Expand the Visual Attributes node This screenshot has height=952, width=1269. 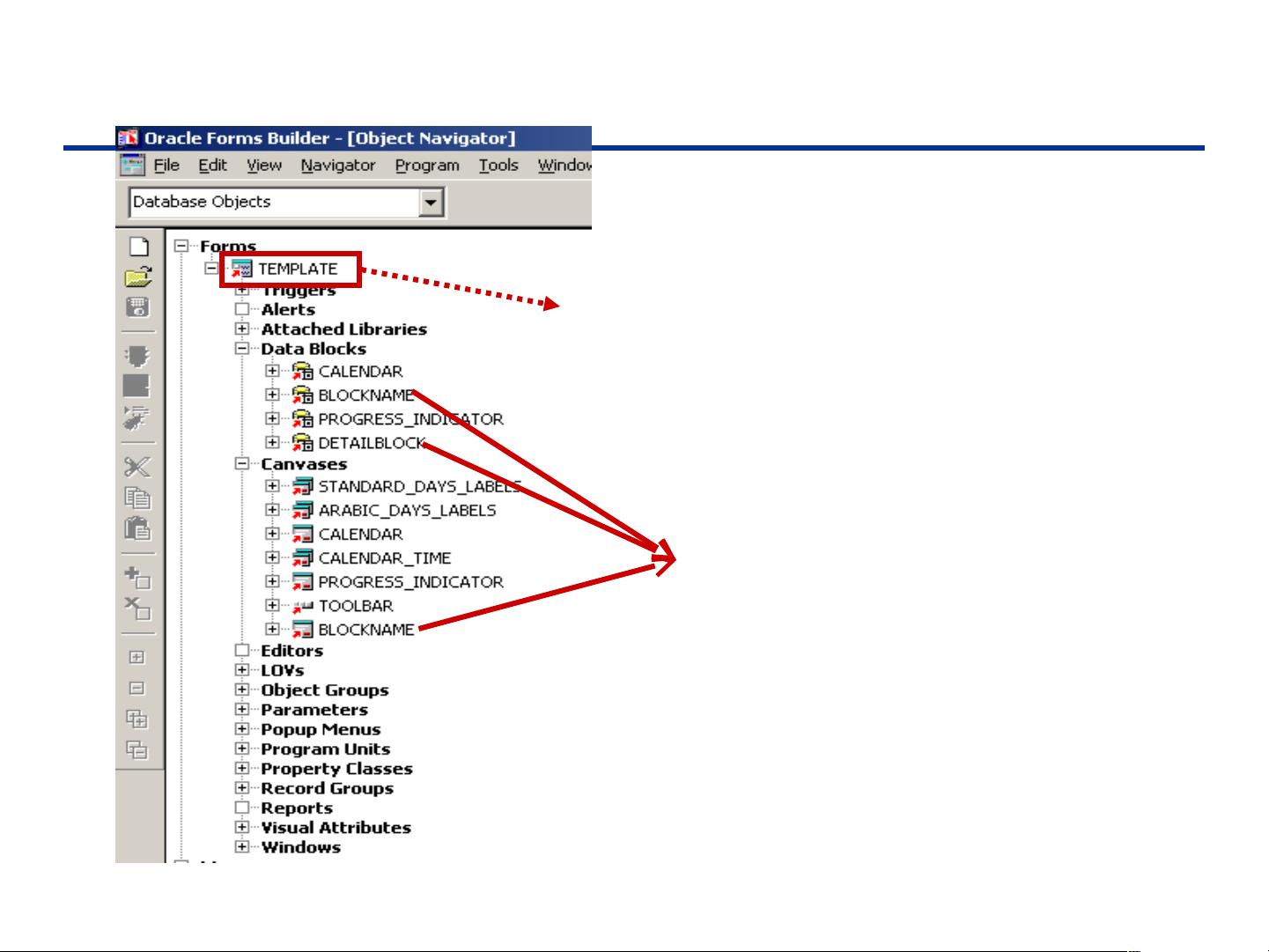(x=242, y=827)
